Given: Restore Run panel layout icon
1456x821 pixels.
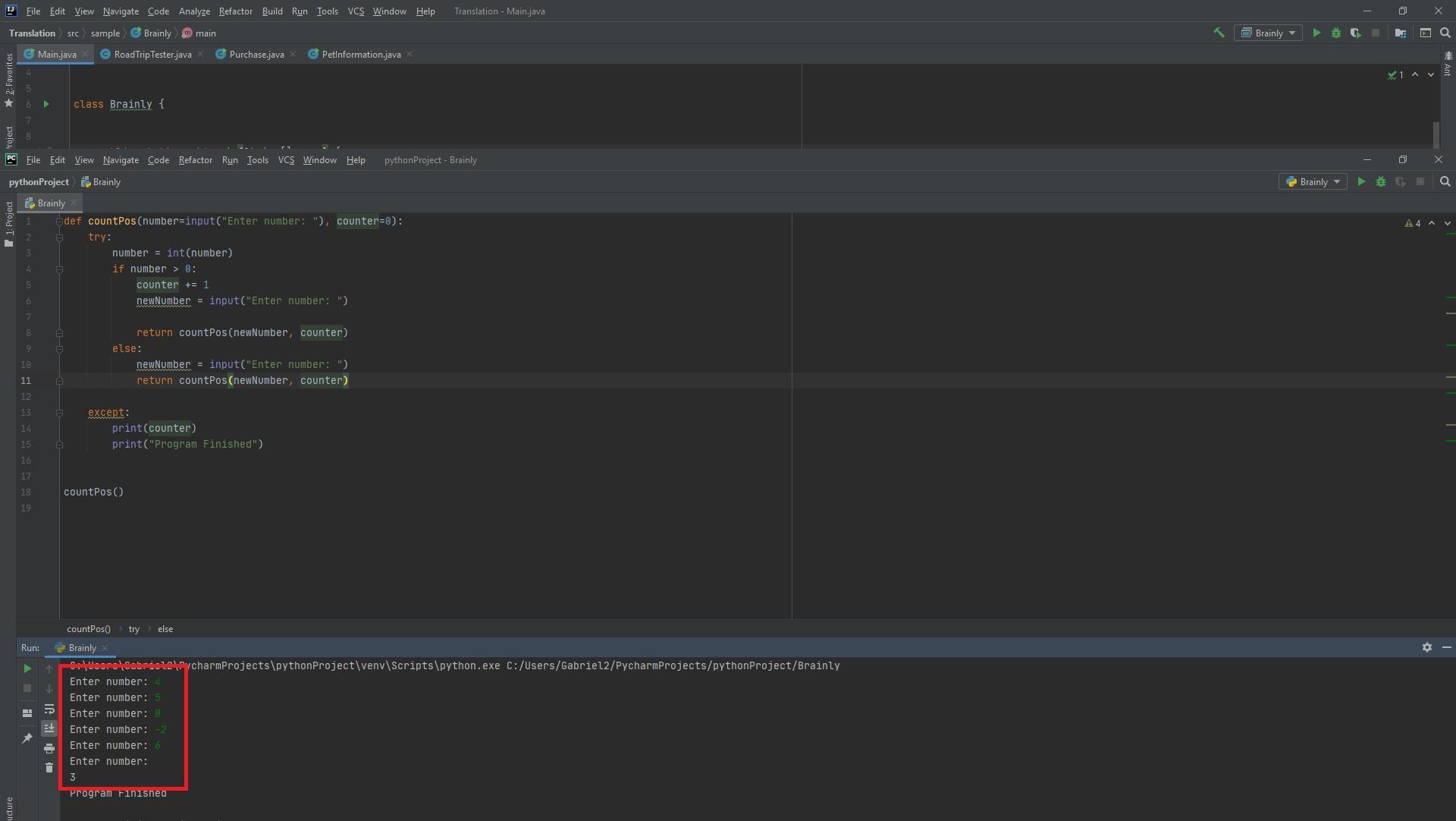Looking at the screenshot, I should pos(27,713).
